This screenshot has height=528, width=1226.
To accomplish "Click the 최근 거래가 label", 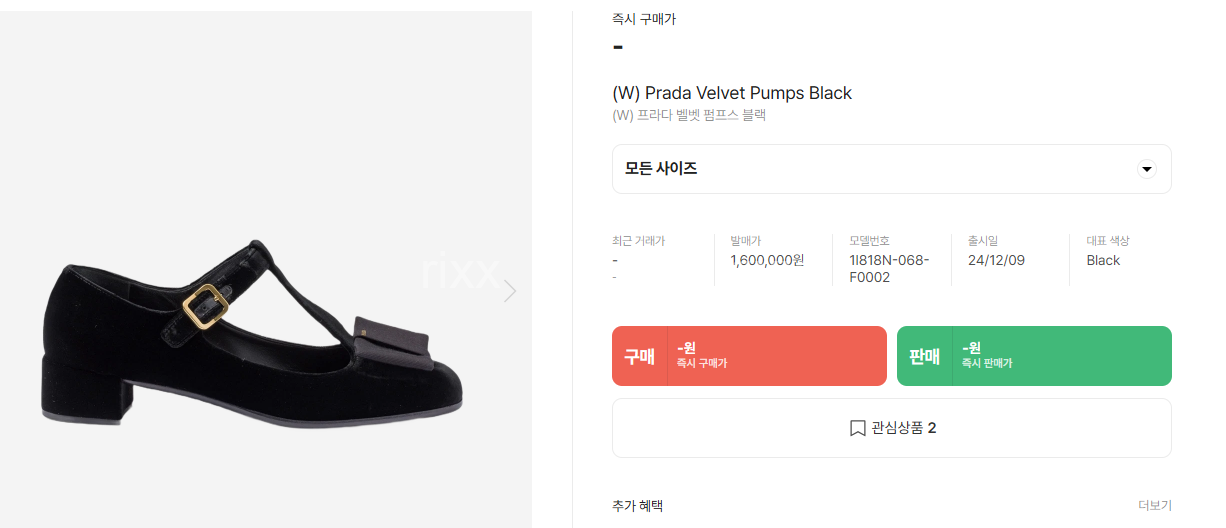I will [x=638, y=241].
